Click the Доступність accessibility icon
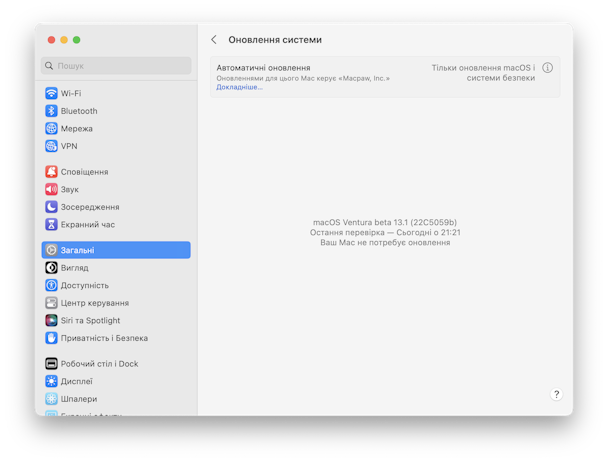The height and width of the screenshot is (462, 608). (51, 285)
